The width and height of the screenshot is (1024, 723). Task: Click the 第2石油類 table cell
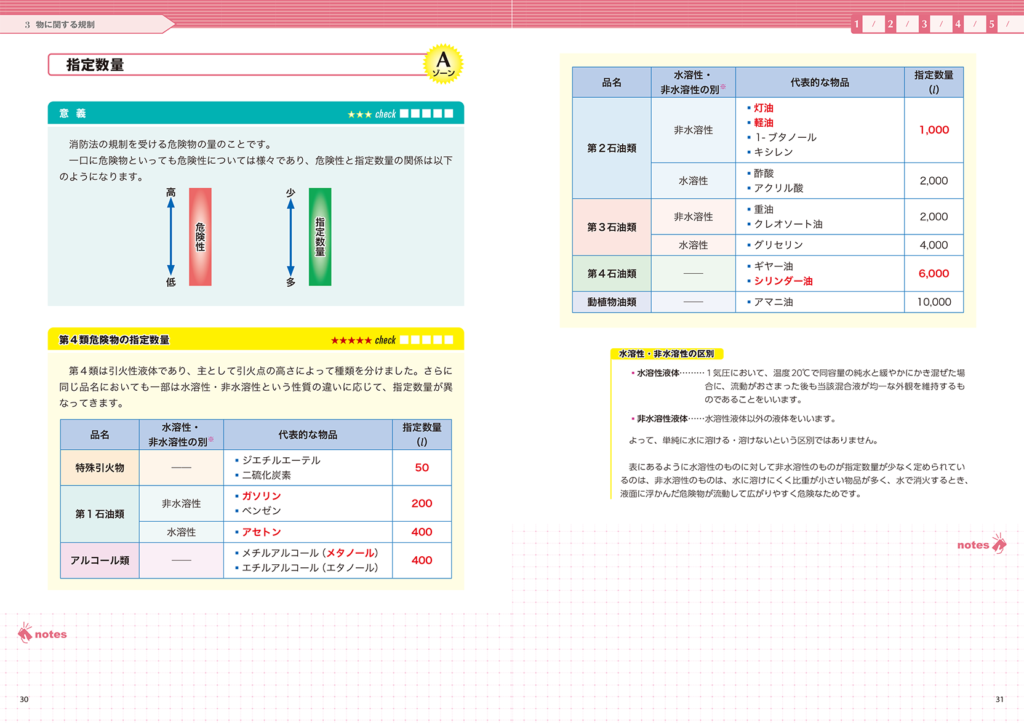(x=612, y=148)
